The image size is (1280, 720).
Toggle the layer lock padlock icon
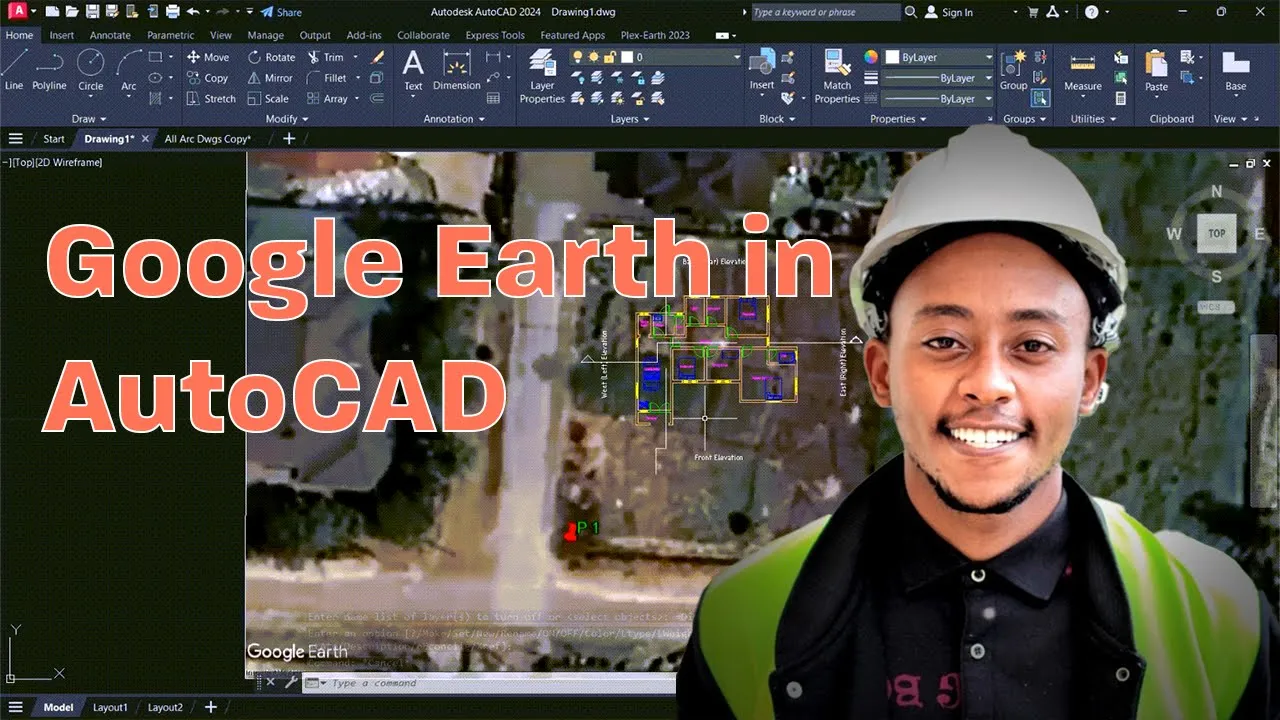click(611, 57)
